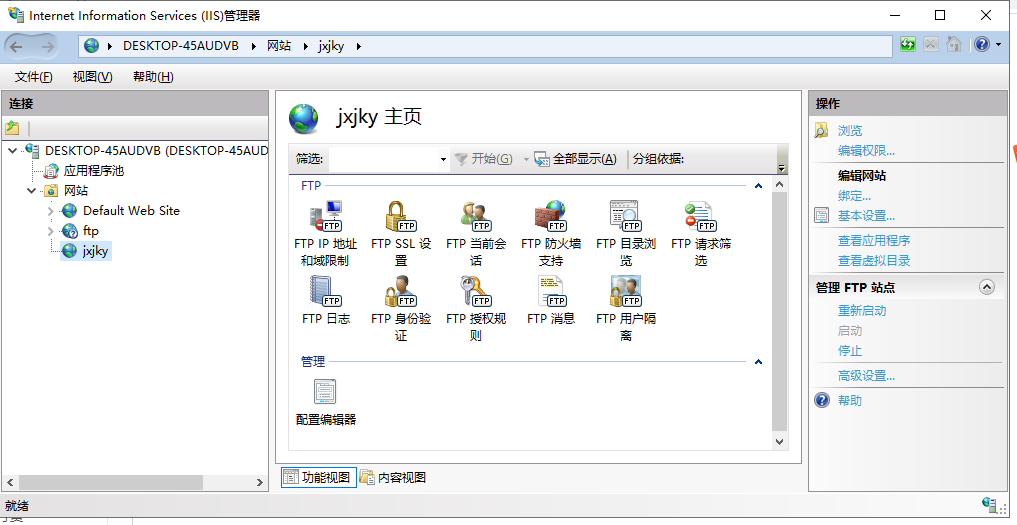Open the 文件(F) menu

[34, 77]
